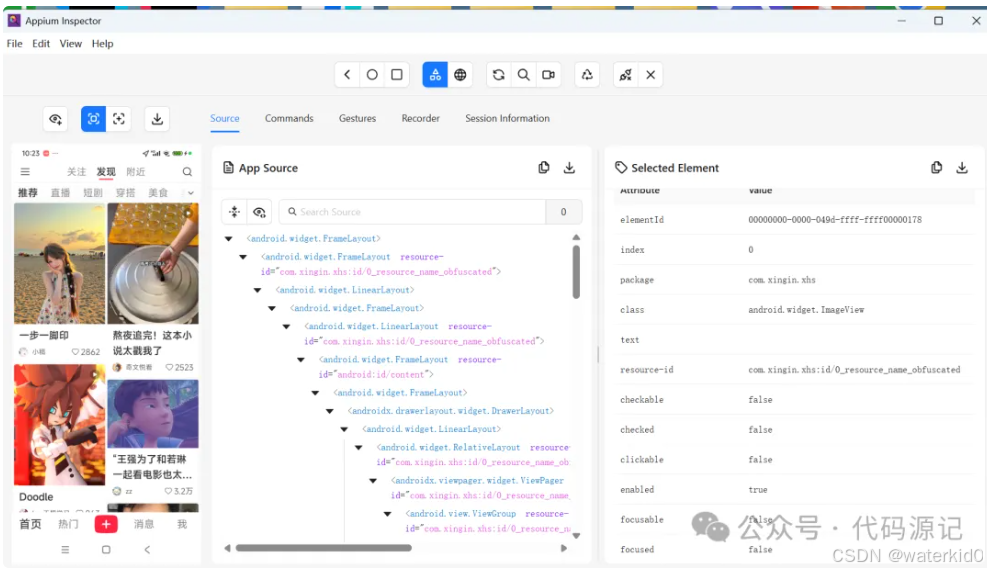Tap the 直播 category in phone screen
Screen dimensions: 987x573
point(60,193)
